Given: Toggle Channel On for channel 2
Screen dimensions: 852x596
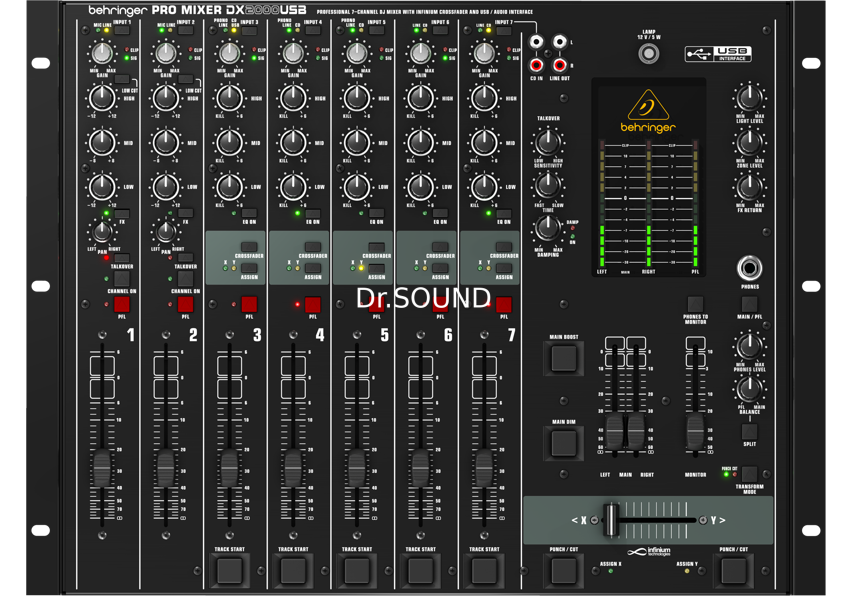Looking at the screenshot, I should [185, 279].
